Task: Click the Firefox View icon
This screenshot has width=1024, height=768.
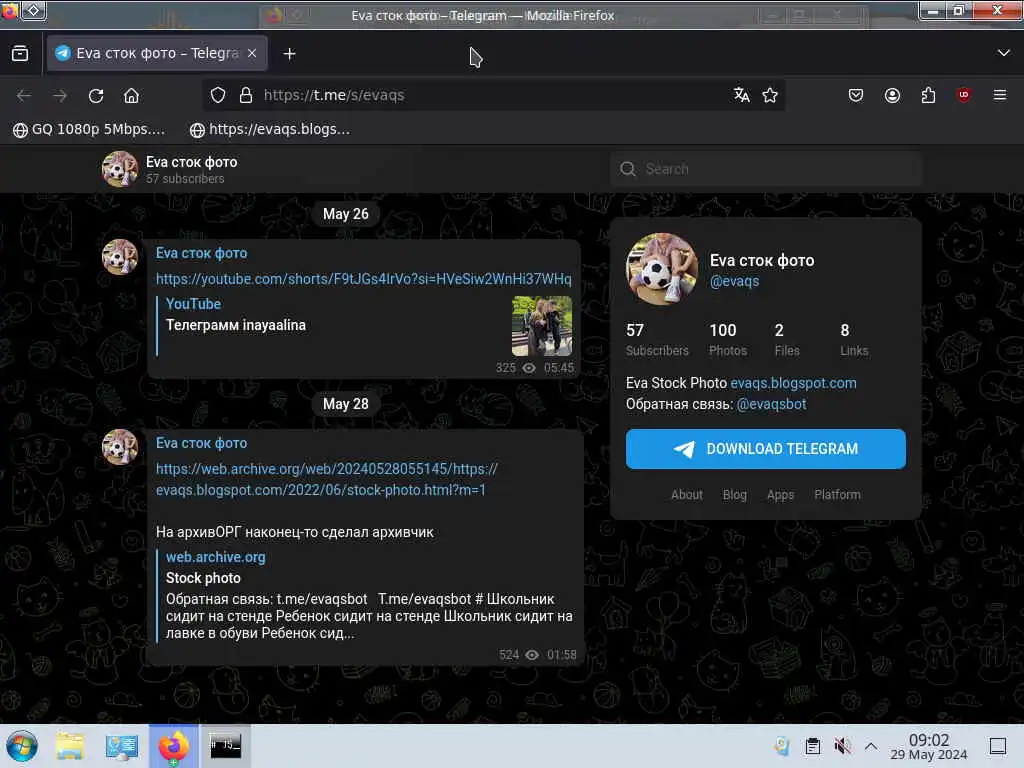Action: [x=20, y=54]
